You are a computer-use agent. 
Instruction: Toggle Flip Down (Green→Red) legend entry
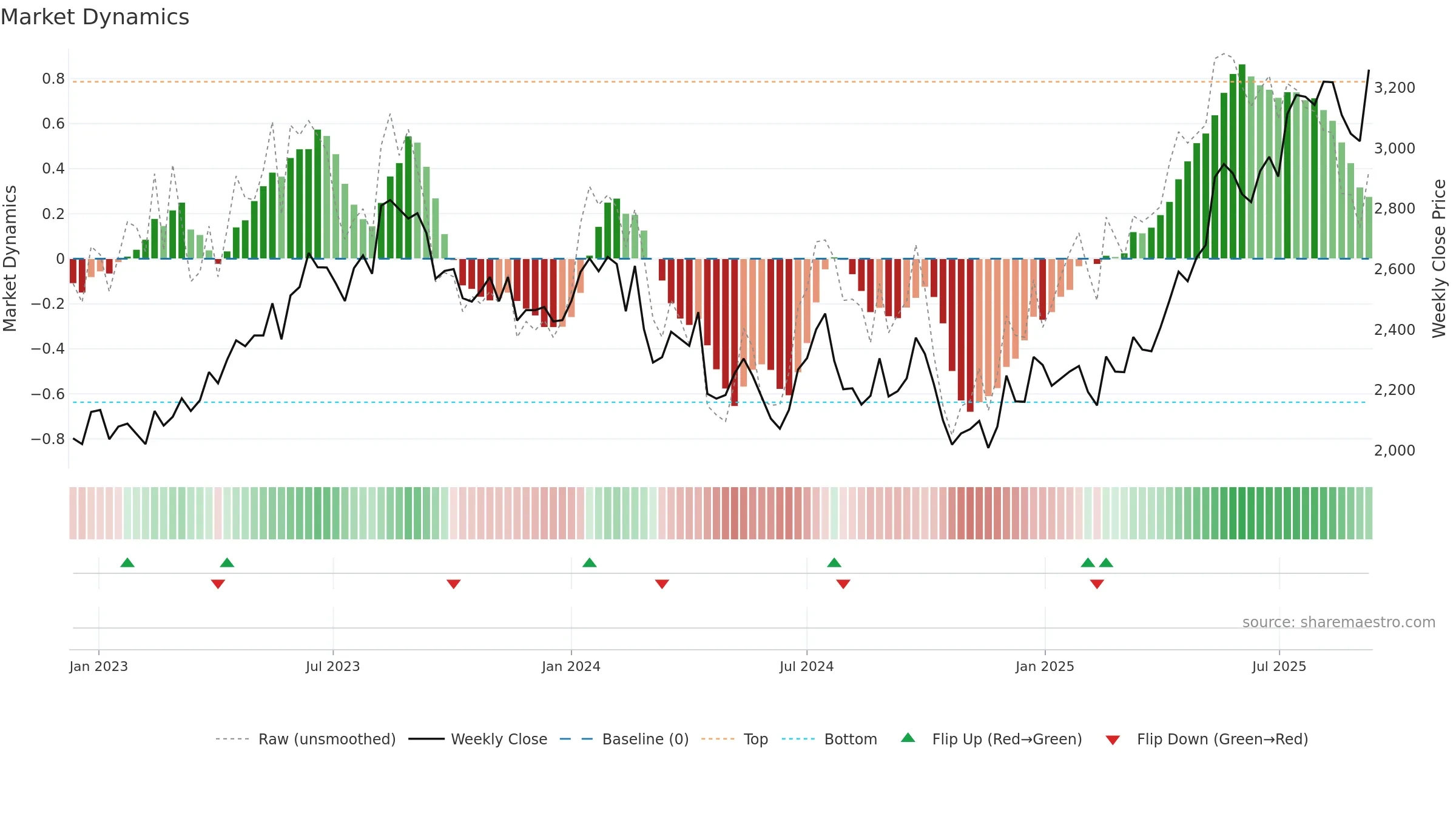[1207, 739]
